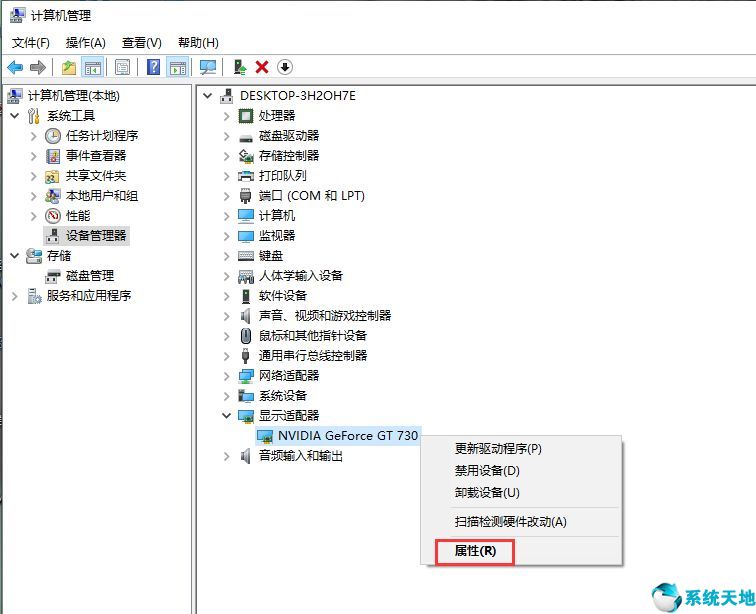Collapse the 系统工具 node
This screenshot has width=756, height=614.
coord(15,116)
